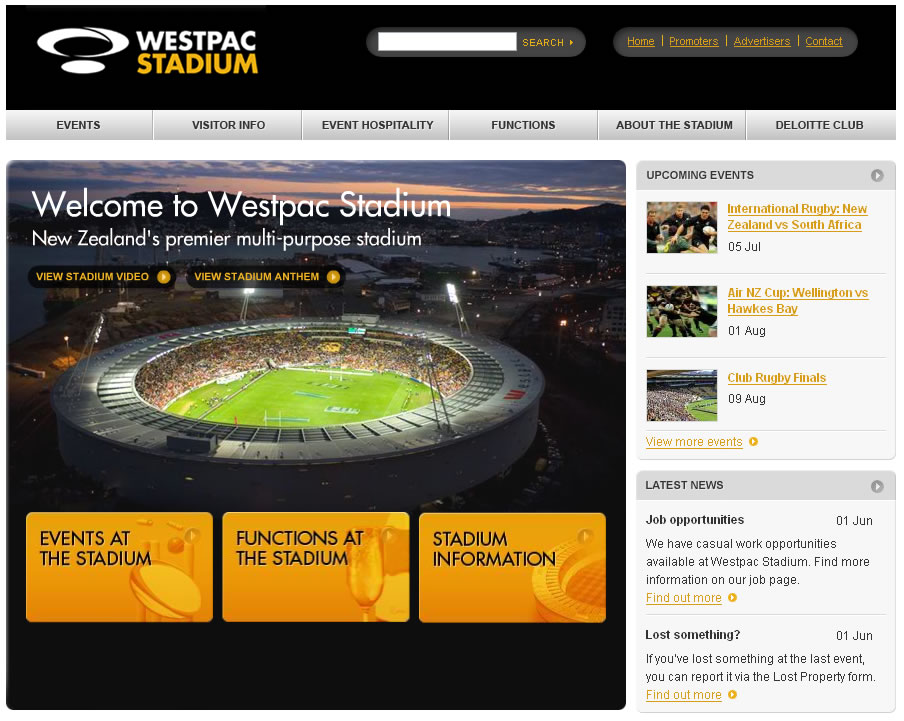This screenshot has height=721, width=904.
Task: Open the Promoters link
Action: 694,41
